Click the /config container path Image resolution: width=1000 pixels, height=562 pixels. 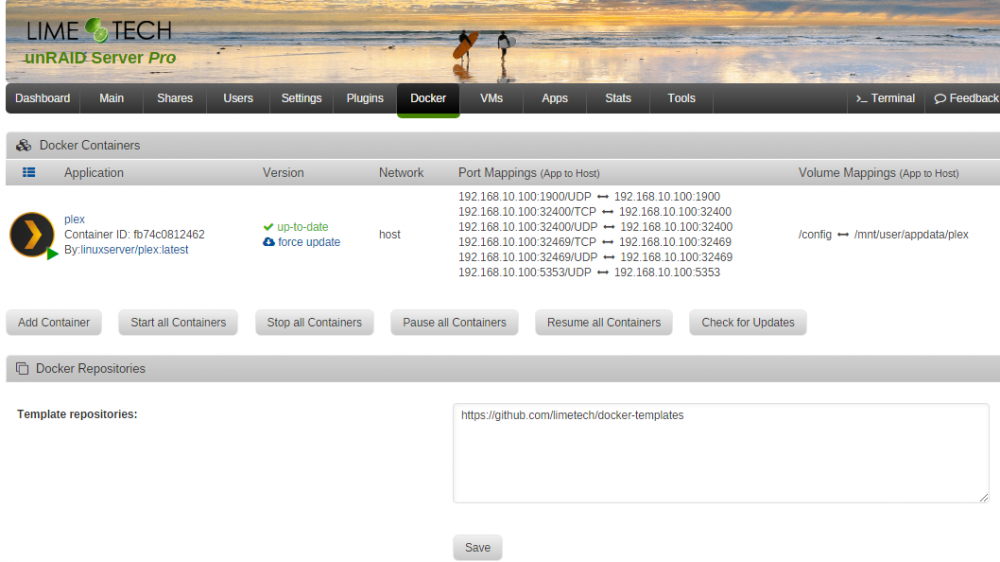coord(815,234)
